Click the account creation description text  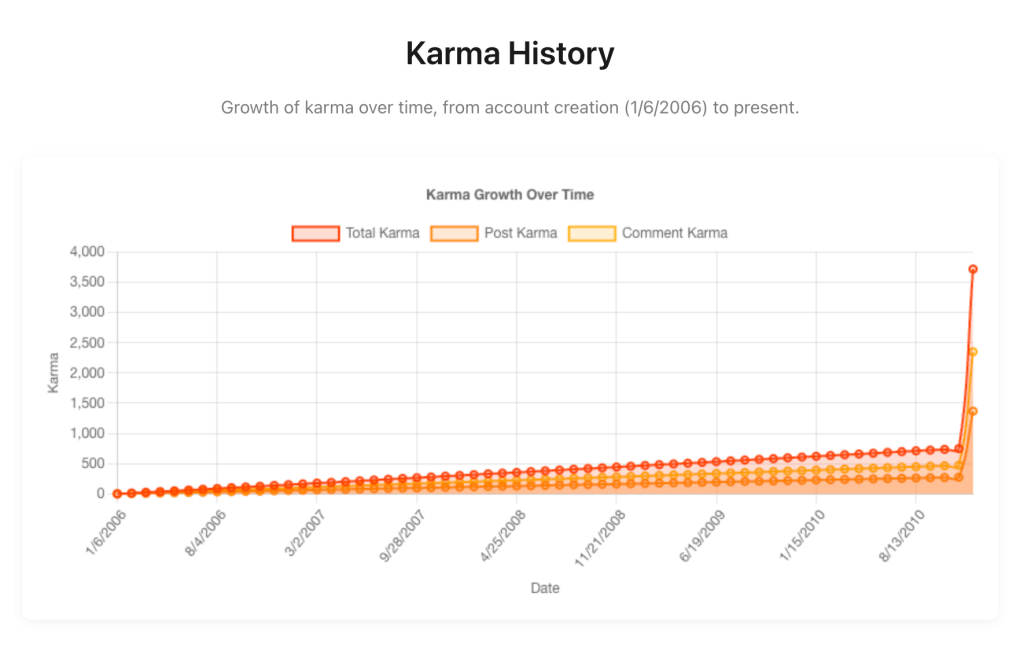[510, 108]
